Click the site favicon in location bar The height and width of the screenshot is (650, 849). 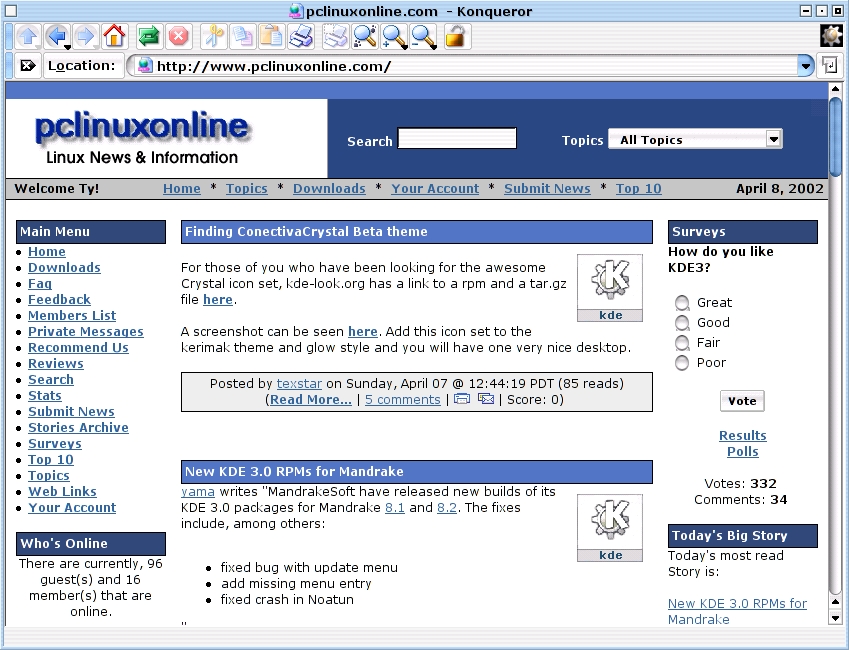[145, 66]
